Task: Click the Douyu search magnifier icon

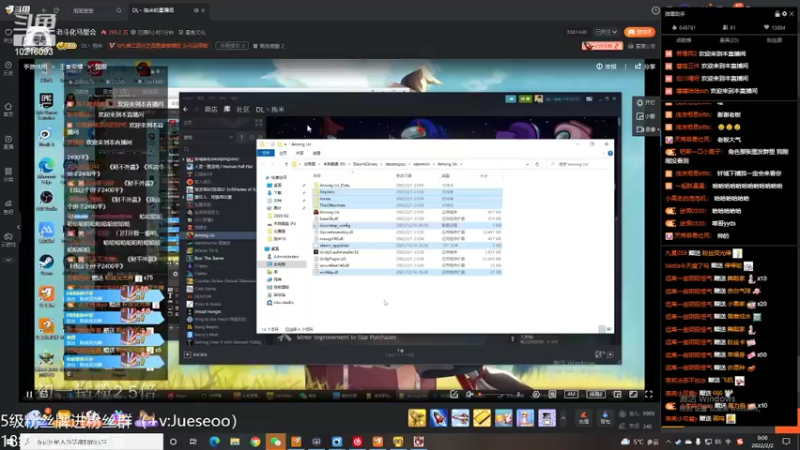Action: click(x=118, y=10)
